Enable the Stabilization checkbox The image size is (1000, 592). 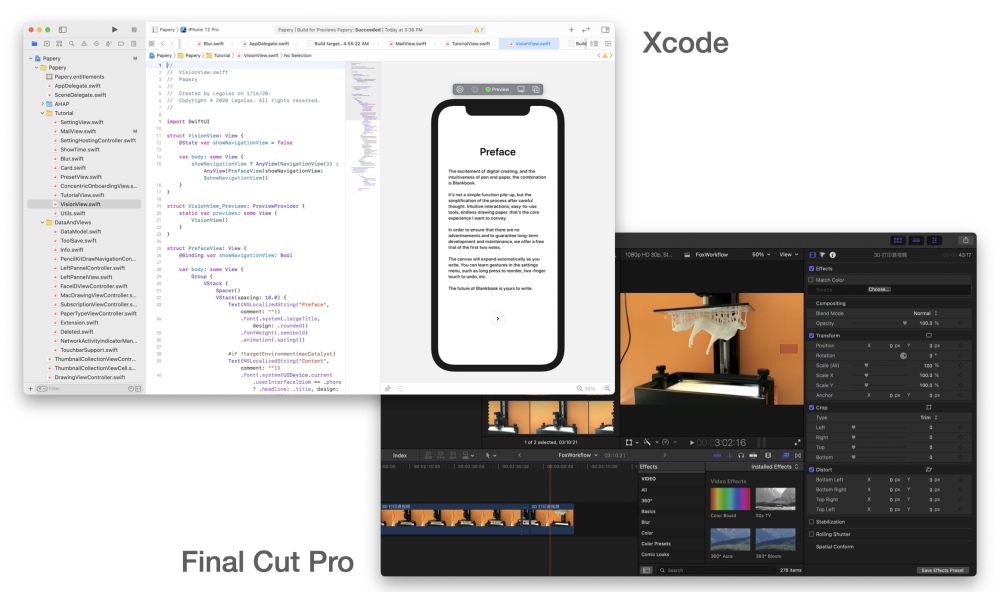point(812,522)
